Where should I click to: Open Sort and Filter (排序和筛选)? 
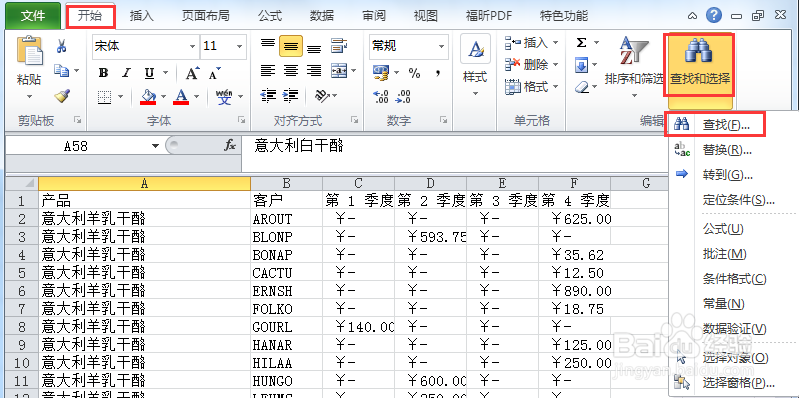pos(634,66)
